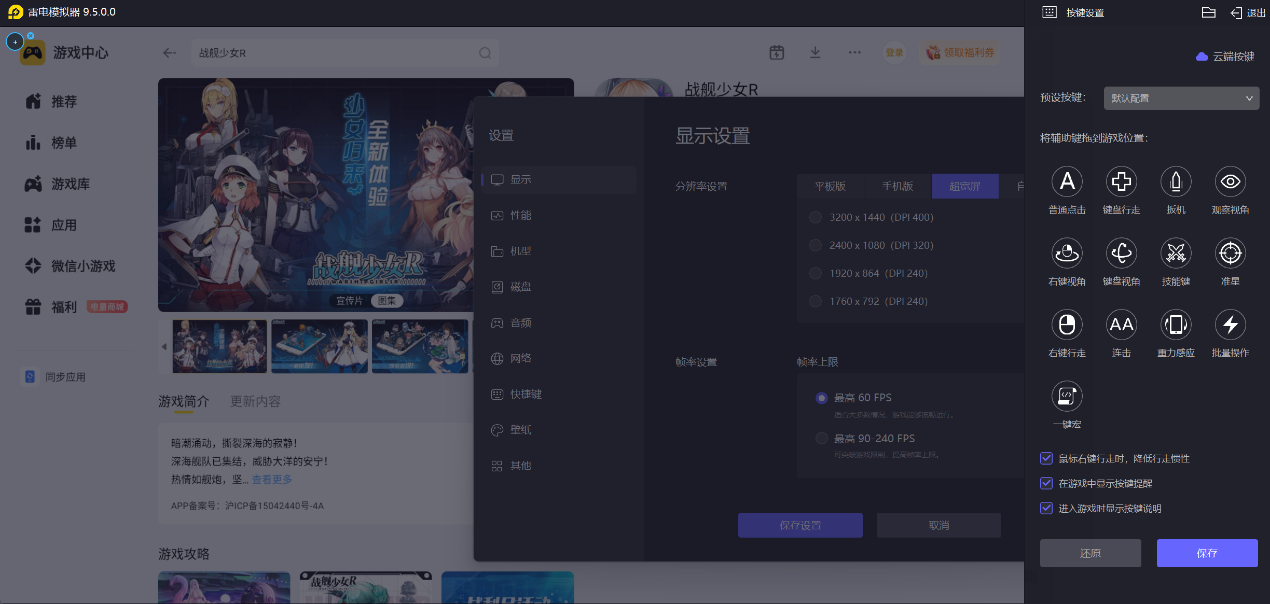This screenshot has height=604, width=1270.
Task: Open the downloads icon in Game Center toolbar
Action: click(815, 52)
